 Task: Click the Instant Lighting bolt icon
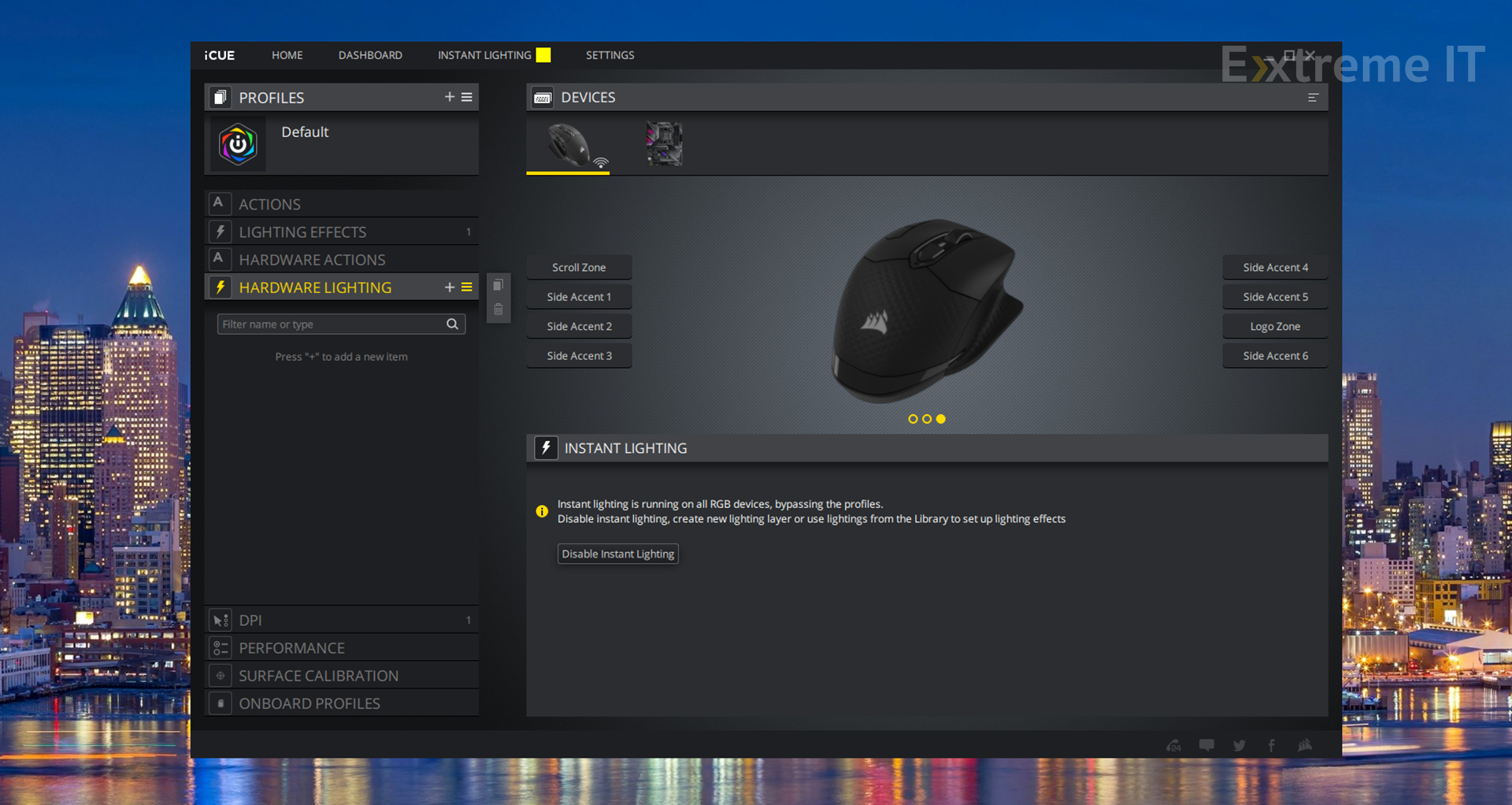pyautogui.click(x=547, y=448)
